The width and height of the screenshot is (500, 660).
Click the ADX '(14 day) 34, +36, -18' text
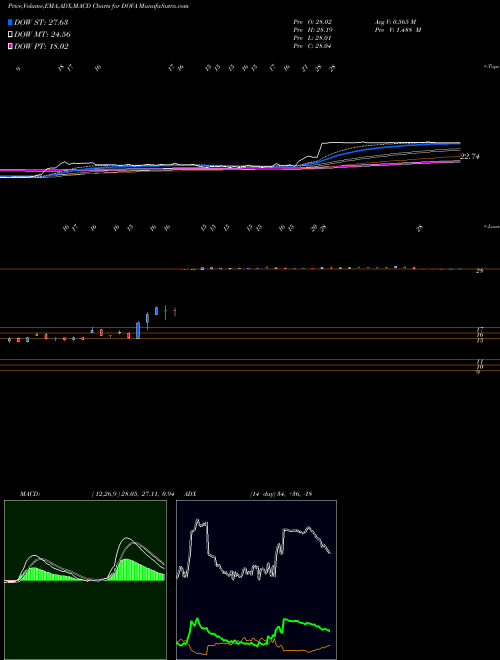coord(281,494)
